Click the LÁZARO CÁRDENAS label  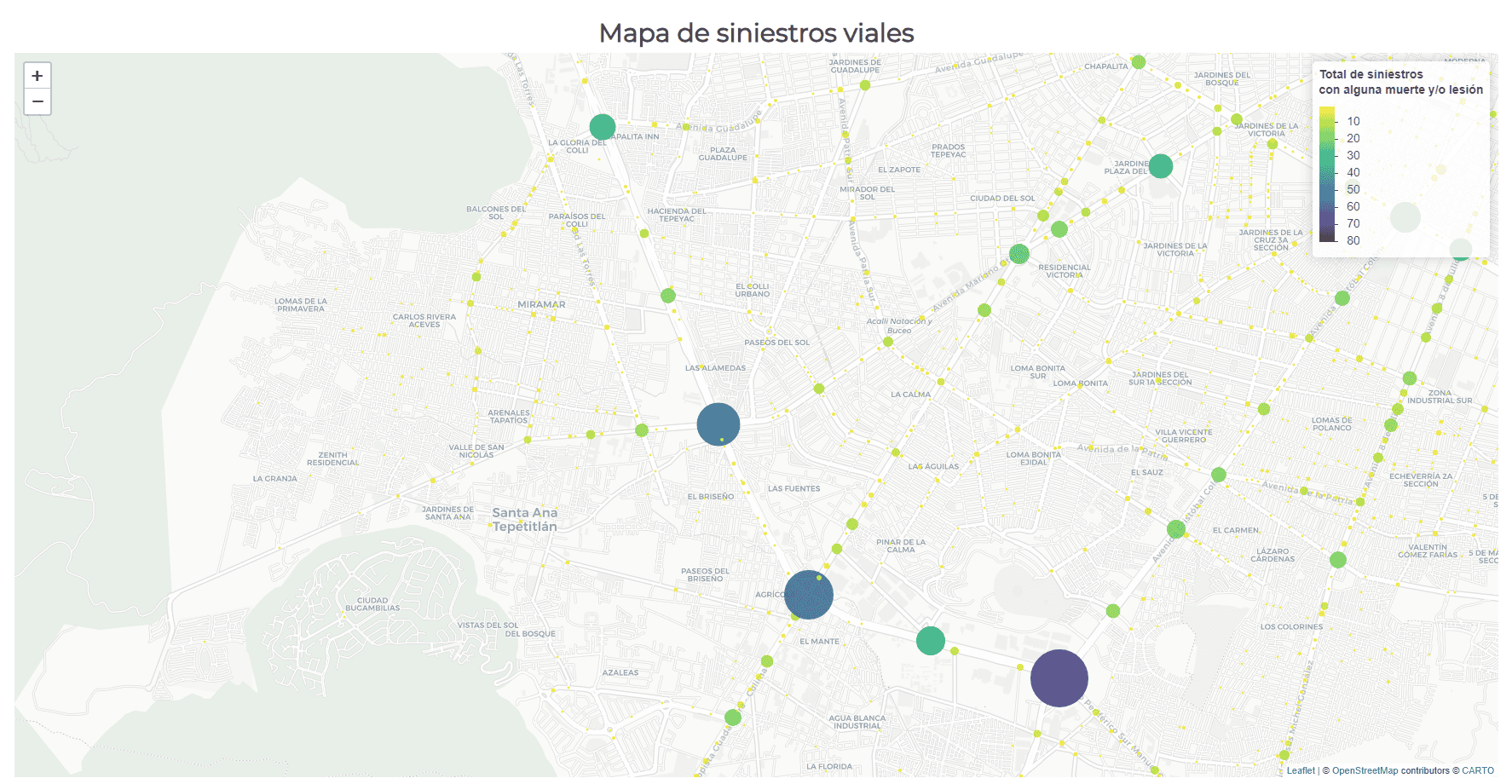tap(1273, 556)
